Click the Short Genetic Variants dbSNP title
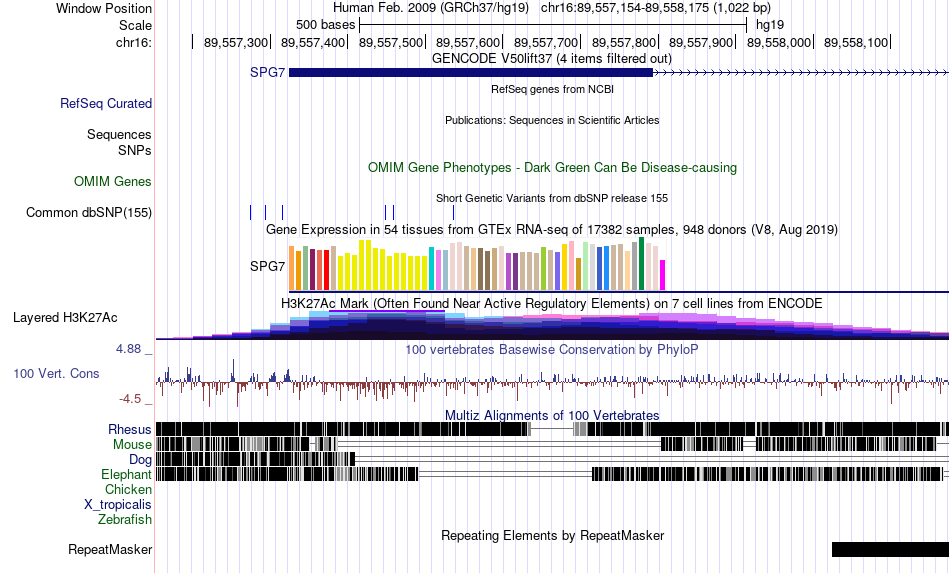The height and width of the screenshot is (573, 950). pos(552,198)
